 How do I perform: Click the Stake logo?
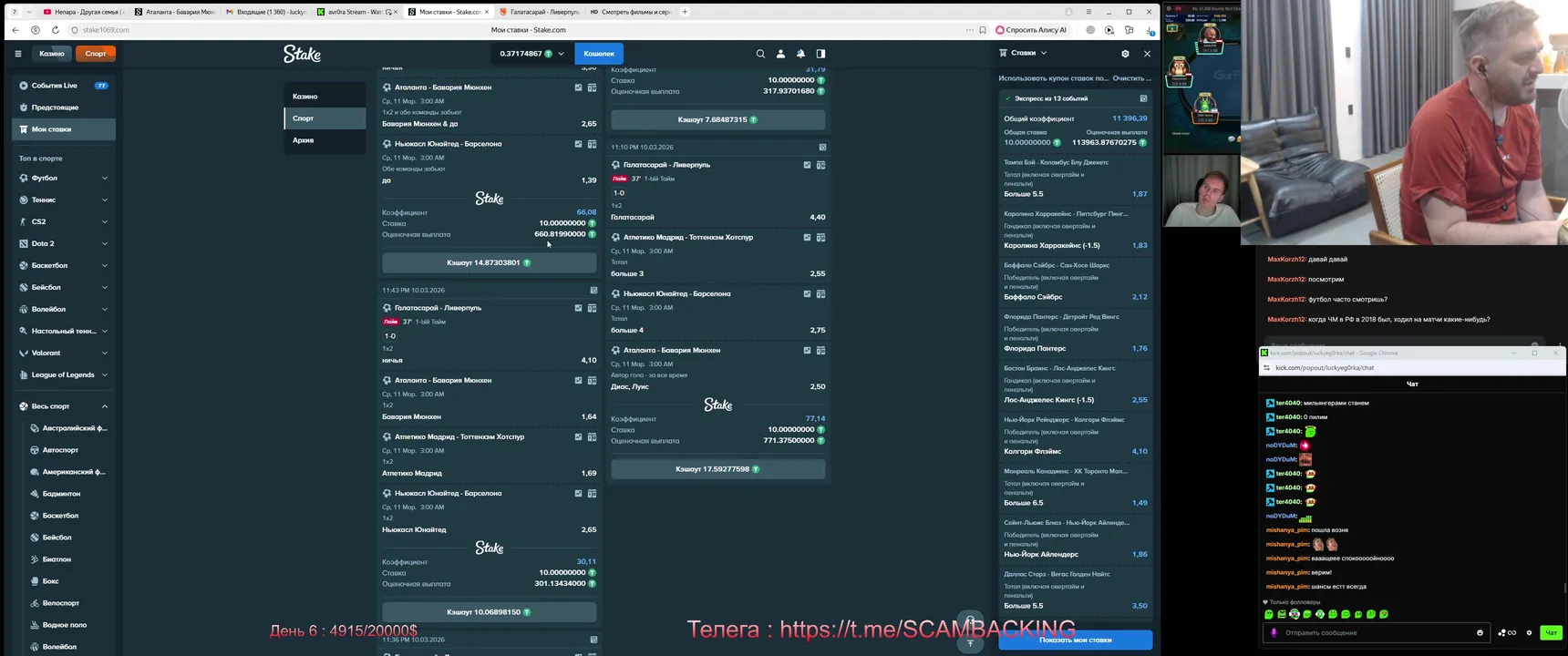302,54
